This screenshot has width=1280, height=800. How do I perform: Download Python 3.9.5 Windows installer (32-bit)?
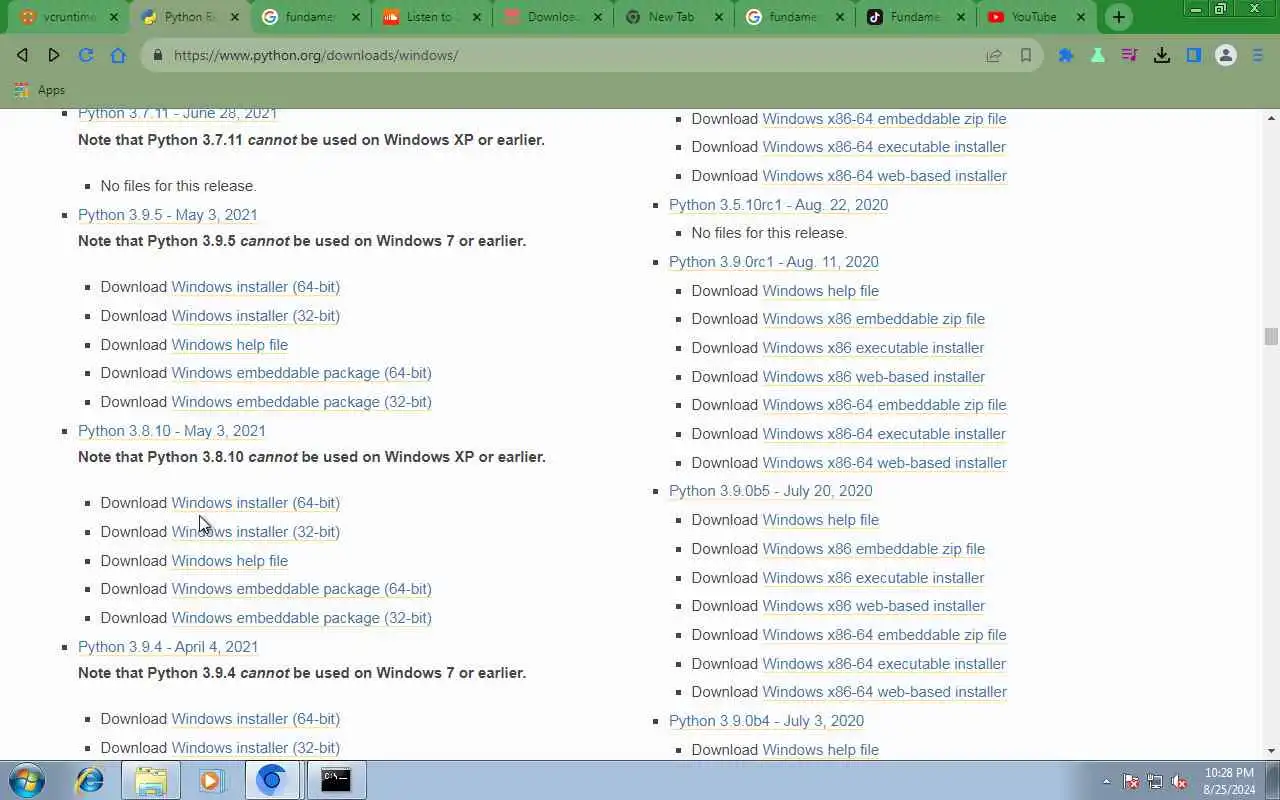[x=255, y=316]
